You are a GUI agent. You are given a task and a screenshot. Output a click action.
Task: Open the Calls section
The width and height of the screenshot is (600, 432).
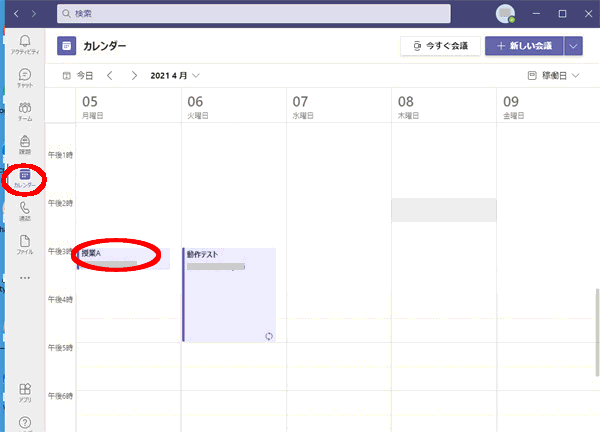coord(24,211)
